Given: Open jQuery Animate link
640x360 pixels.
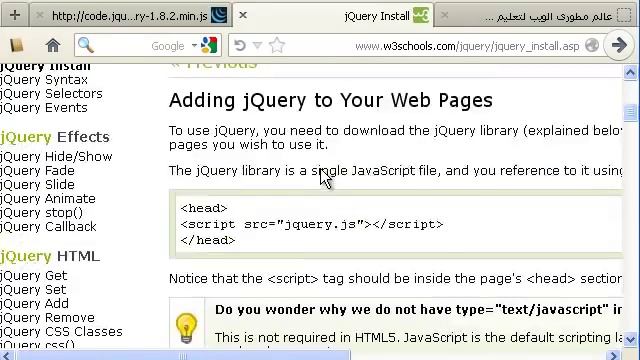Looking at the screenshot, I should pos(48,198).
